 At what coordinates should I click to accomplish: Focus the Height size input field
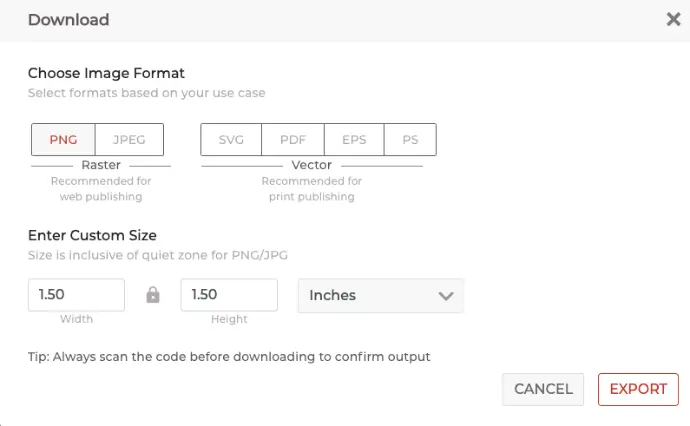click(229, 294)
